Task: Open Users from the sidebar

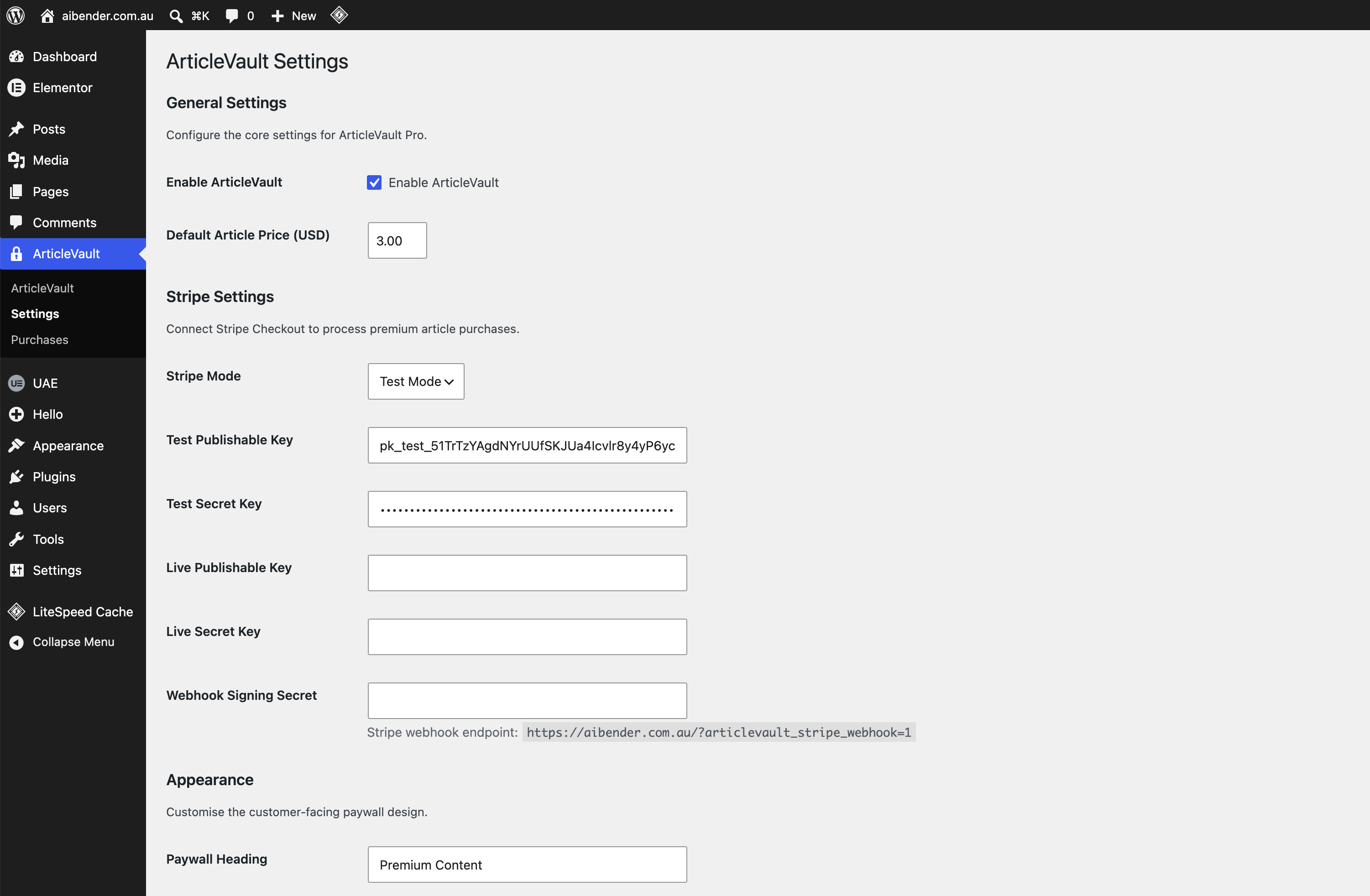Action: click(73, 508)
